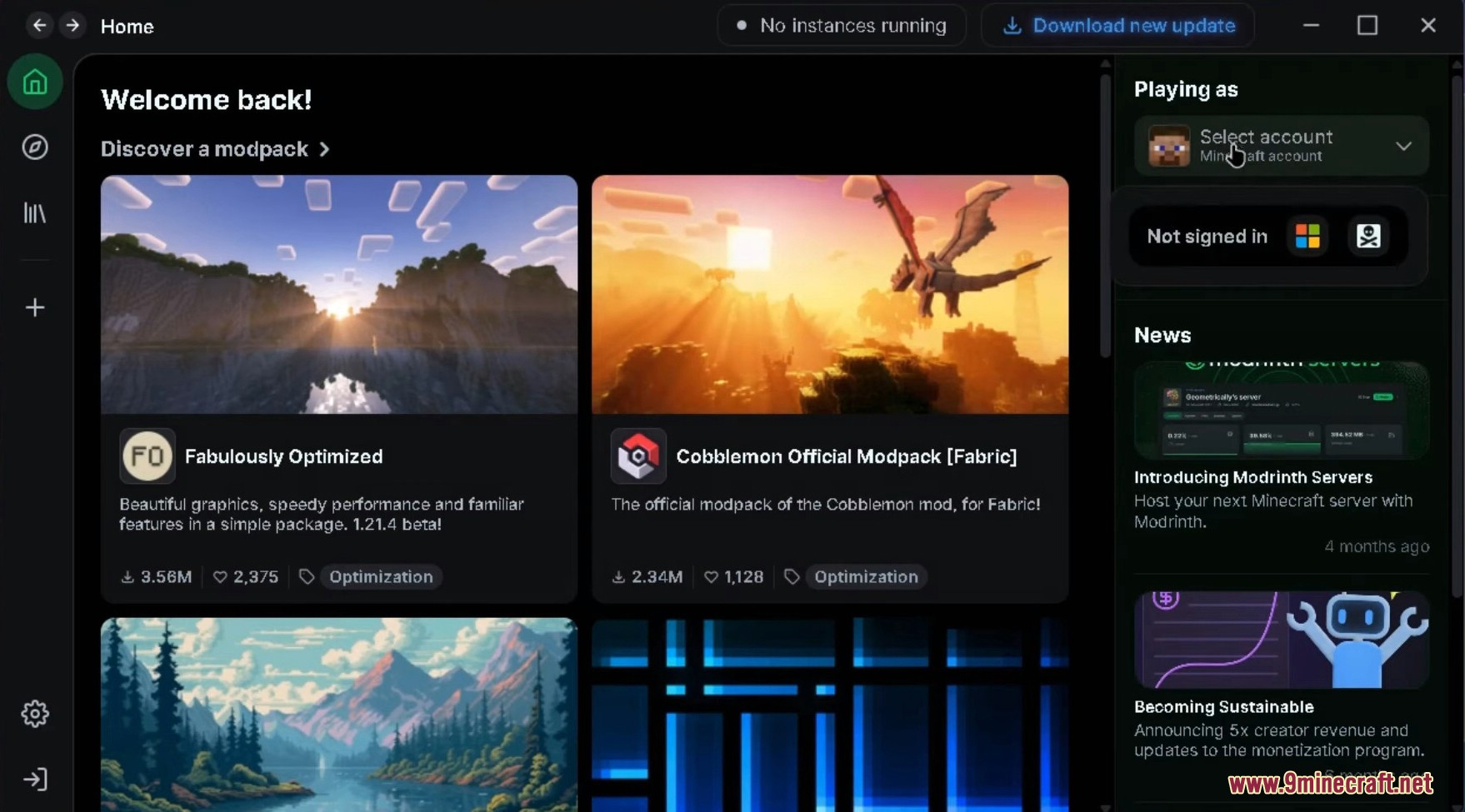
Task: Click the News heading
Action: tap(1162, 335)
